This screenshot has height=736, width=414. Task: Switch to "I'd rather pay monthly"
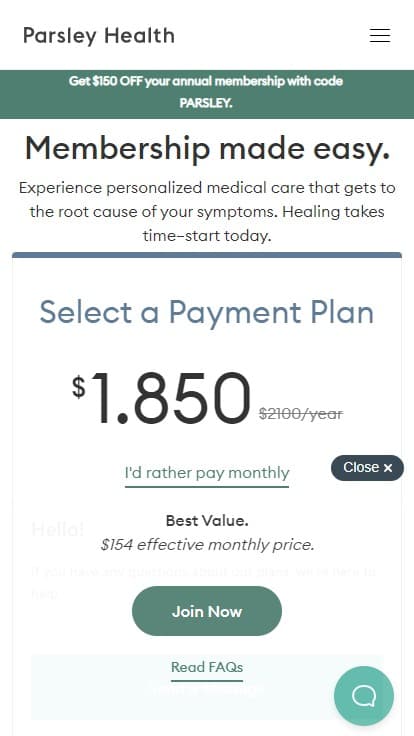207,473
